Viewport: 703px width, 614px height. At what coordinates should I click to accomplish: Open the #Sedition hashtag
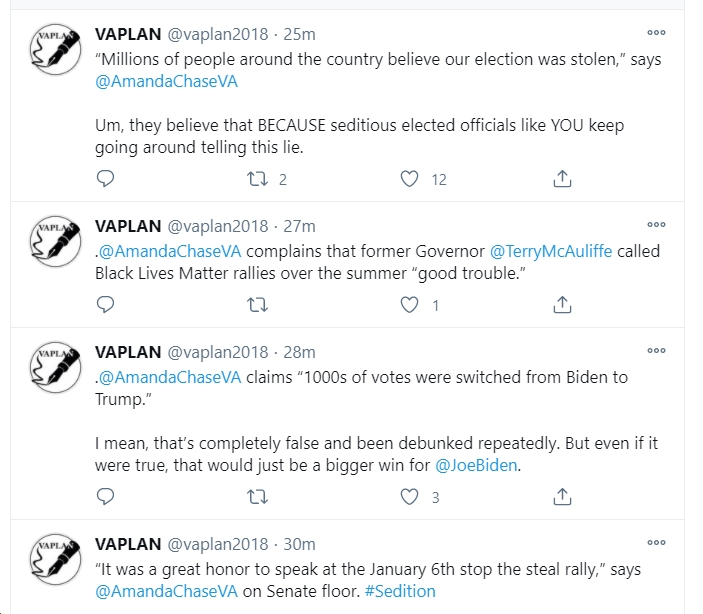coord(400,591)
